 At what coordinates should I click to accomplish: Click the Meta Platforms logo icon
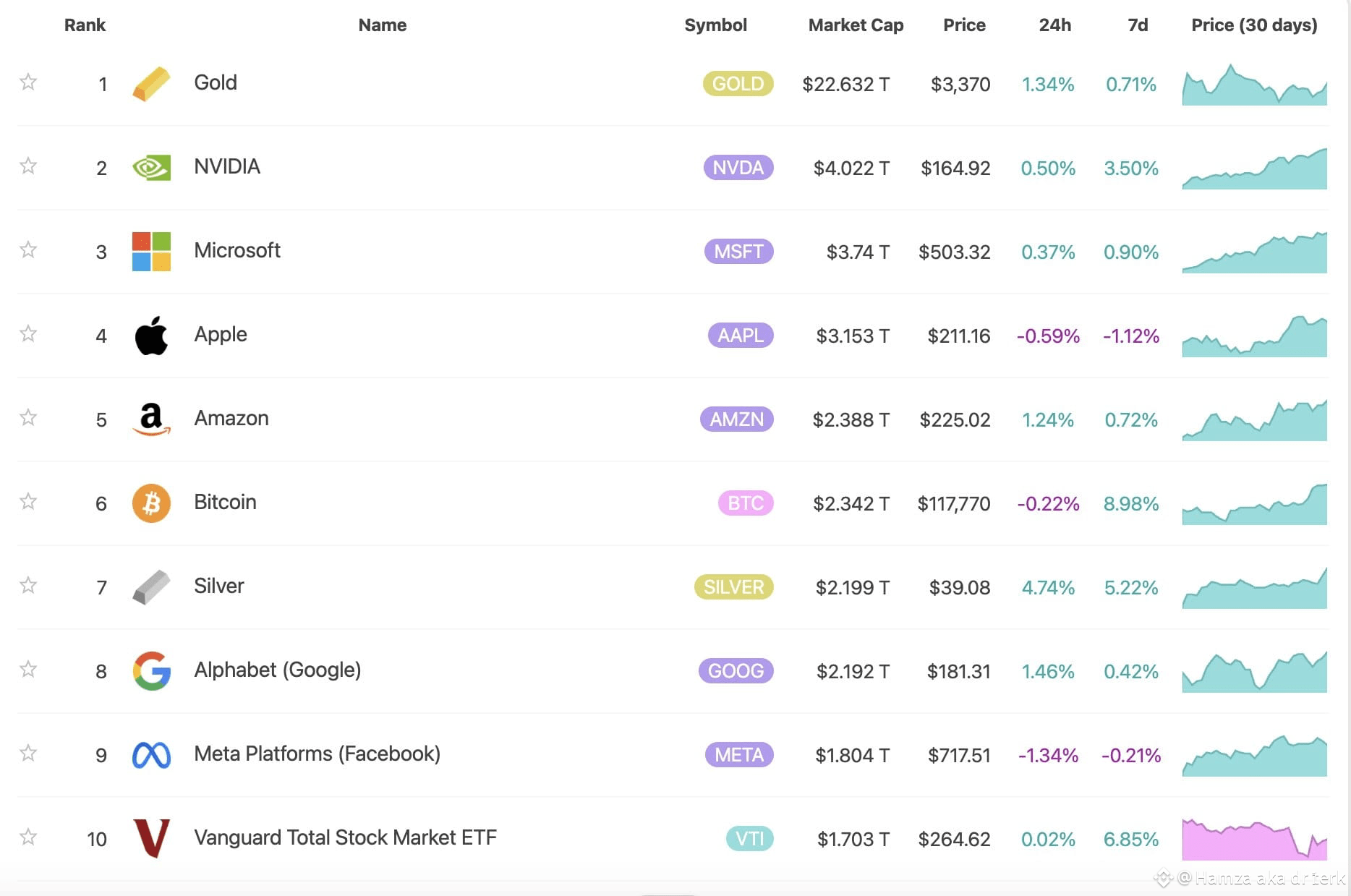tap(151, 755)
